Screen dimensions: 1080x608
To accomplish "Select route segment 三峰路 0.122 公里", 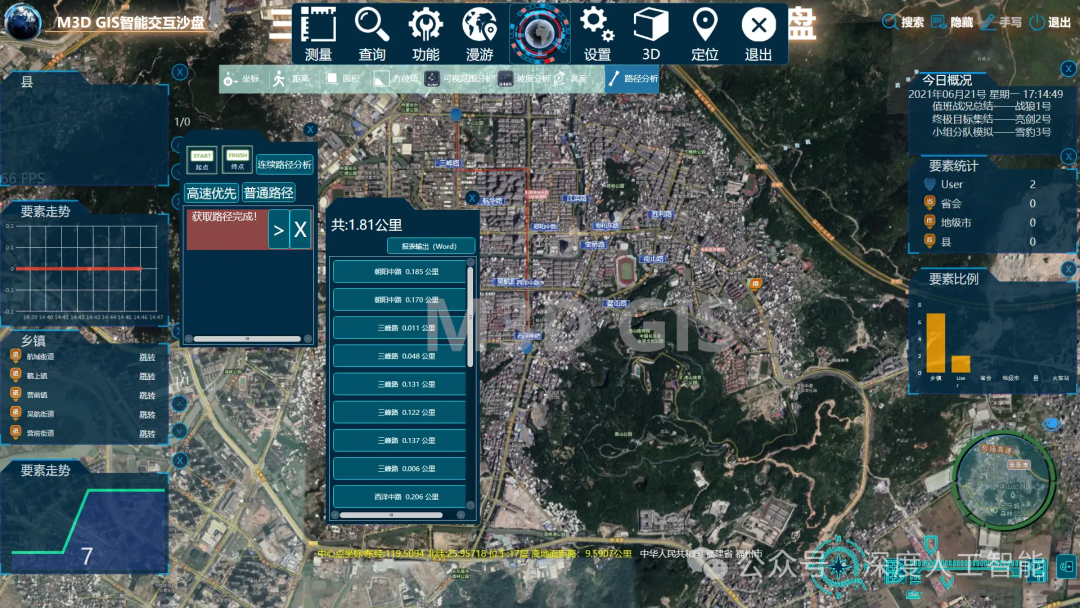I will click(x=399, y=412).
